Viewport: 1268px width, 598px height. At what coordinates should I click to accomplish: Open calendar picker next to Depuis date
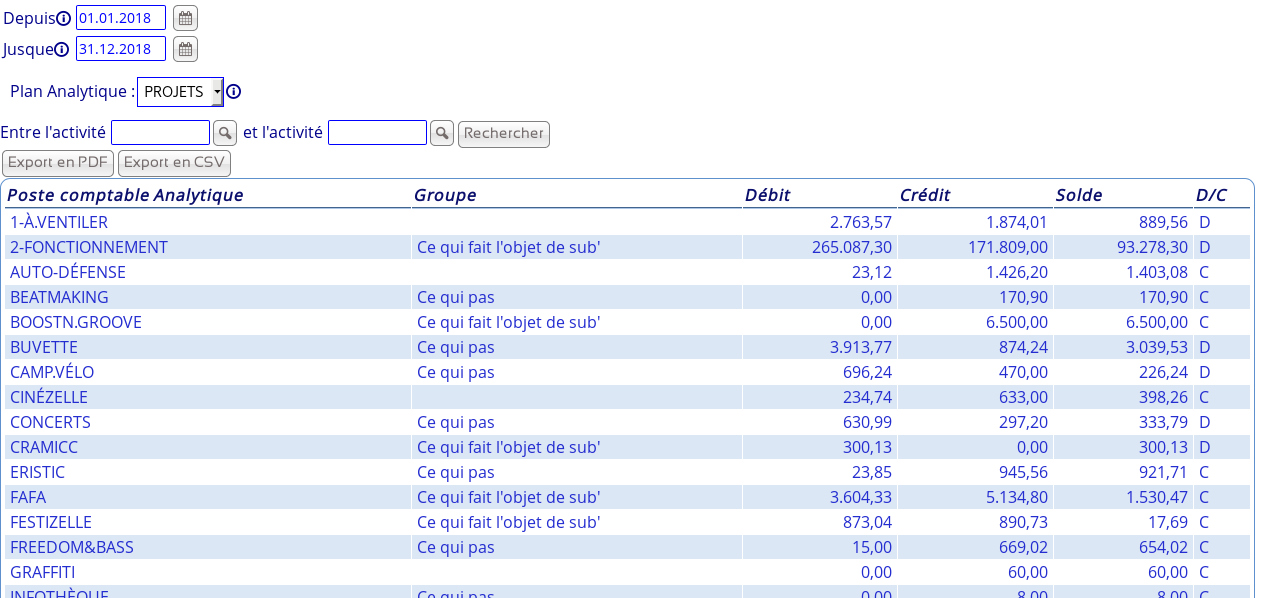[x=185, y=18]
